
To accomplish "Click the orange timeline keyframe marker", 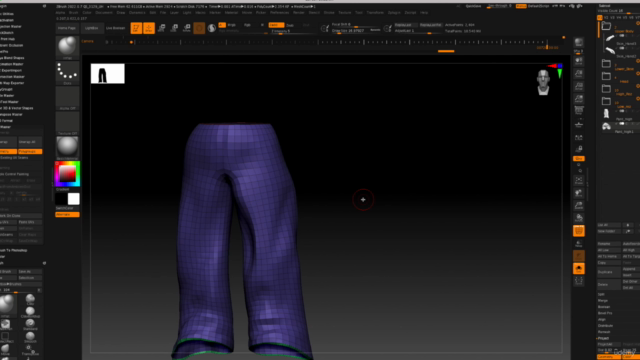I will pos(131,42).
